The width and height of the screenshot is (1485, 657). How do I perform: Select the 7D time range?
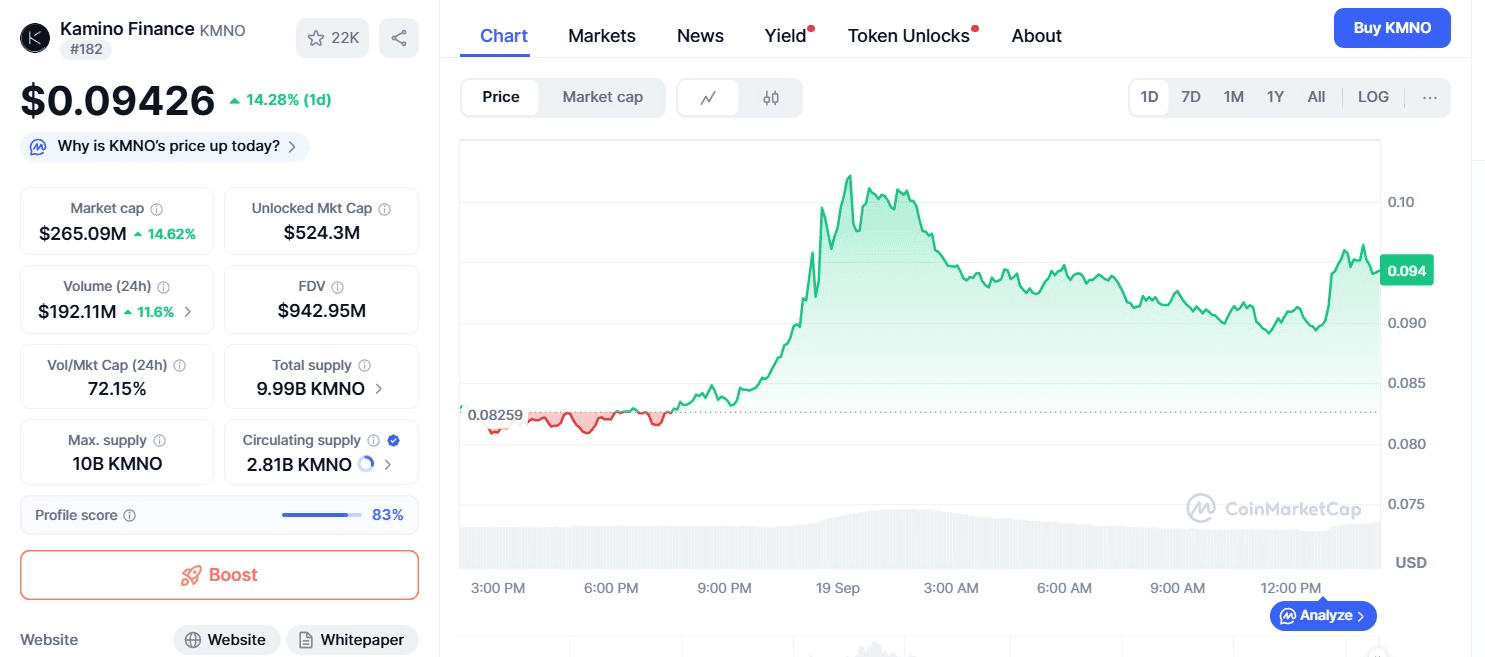pyautogui.click(x=1190, y=97)
